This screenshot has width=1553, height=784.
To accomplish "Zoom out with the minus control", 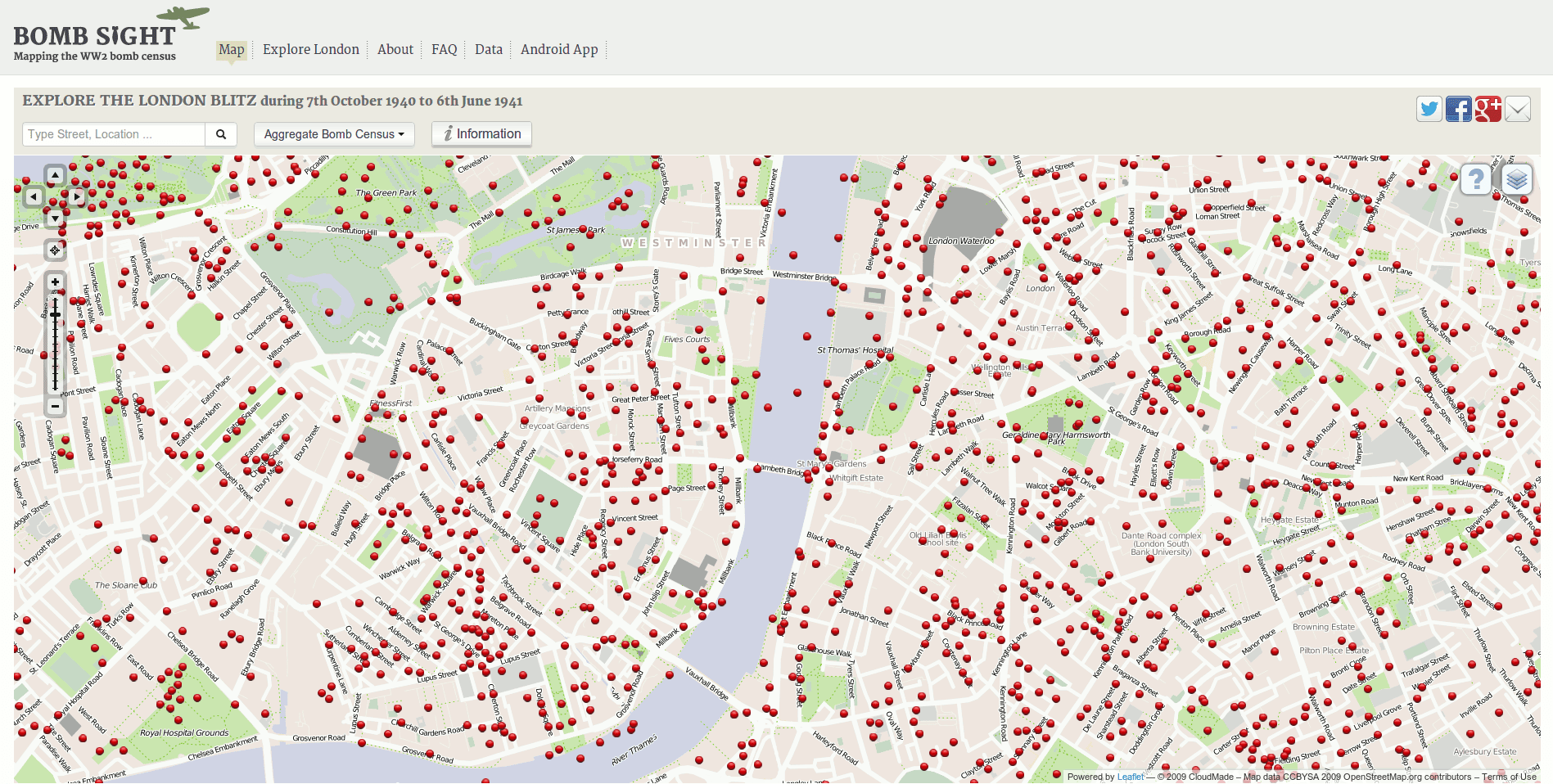I will point(55,406).
